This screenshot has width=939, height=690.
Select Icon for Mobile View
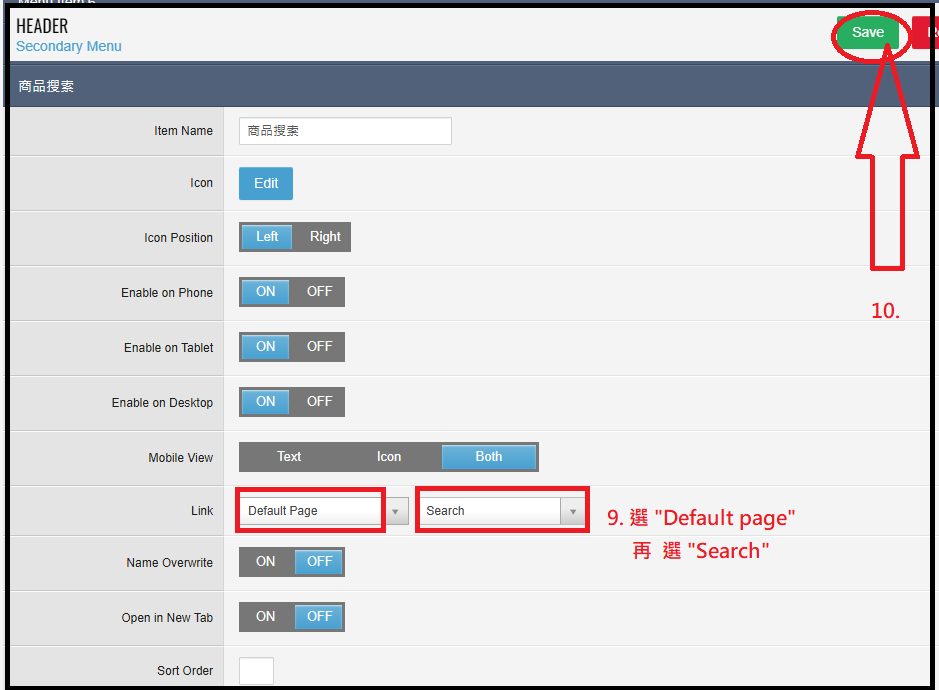pyautogui.click(x=389, y=457)
